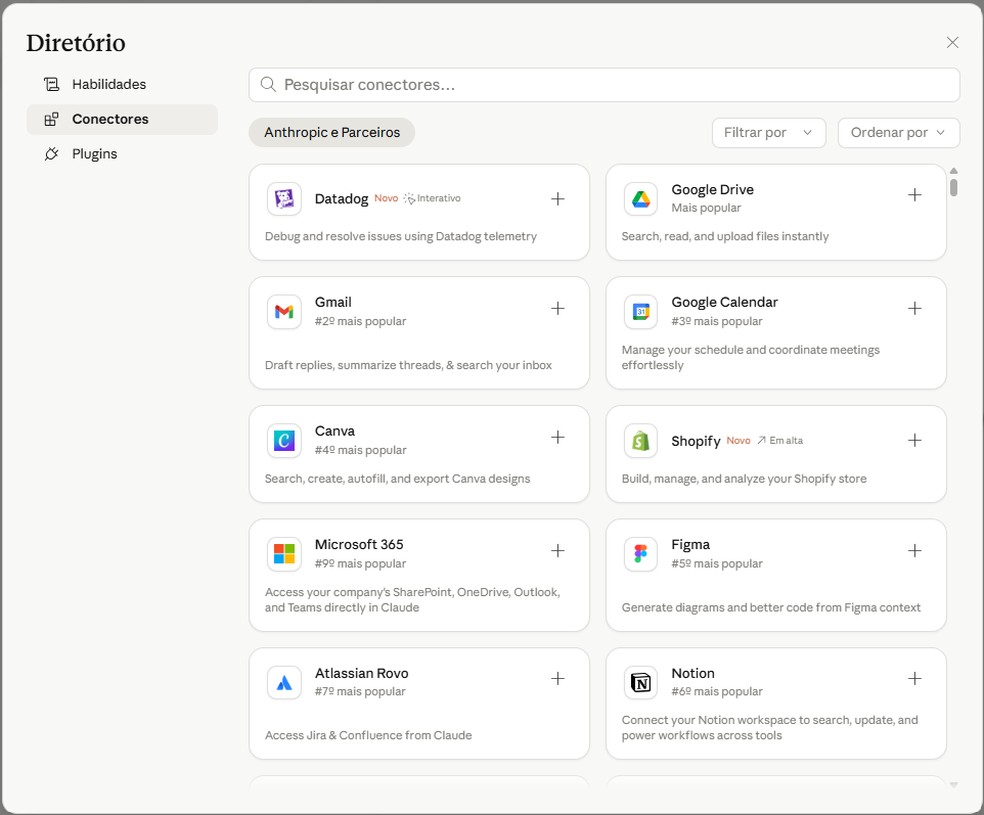
Task: Close the Diretório dialog
Action: tap(952, 42)
